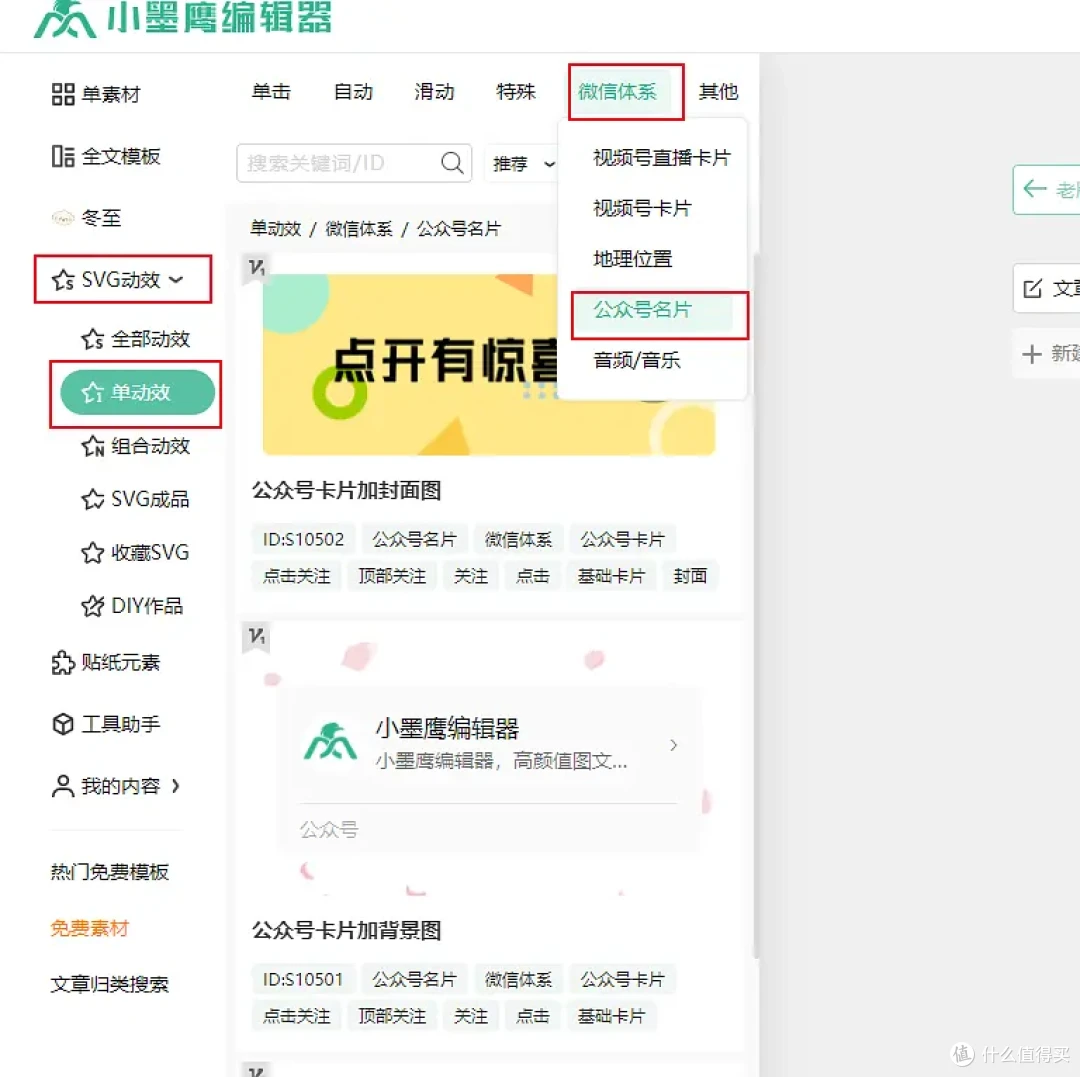Choose 视频号直播卡片 from the dropdown
Screen dimensions: 1080x1077
point(661,158)
